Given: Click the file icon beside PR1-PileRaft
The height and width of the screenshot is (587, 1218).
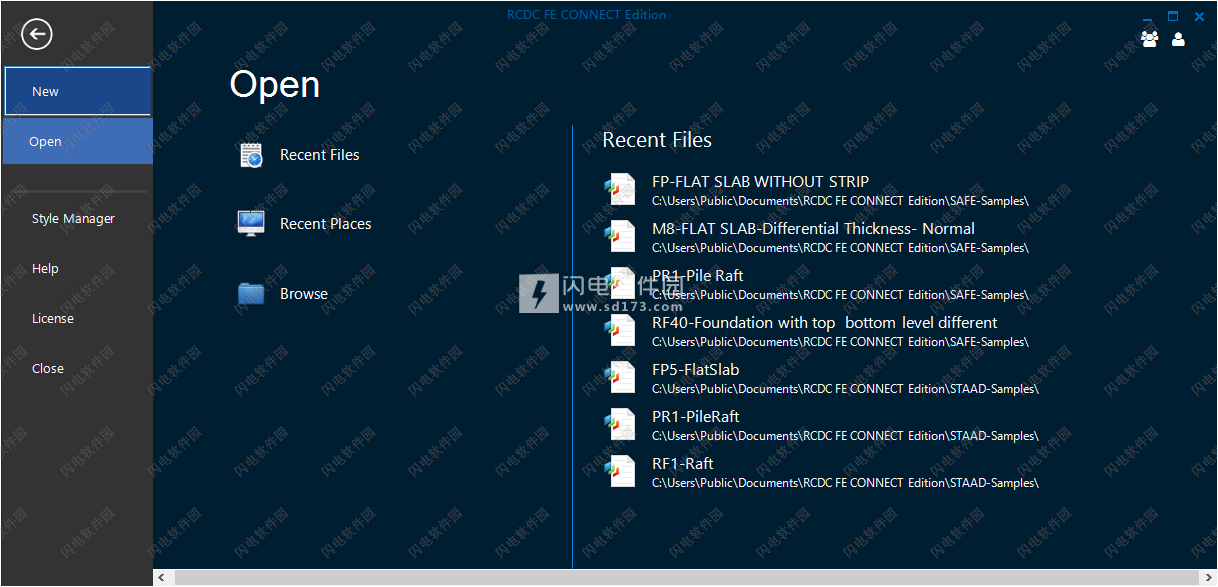Looking at the screenshot, I should tap(621, 424).
